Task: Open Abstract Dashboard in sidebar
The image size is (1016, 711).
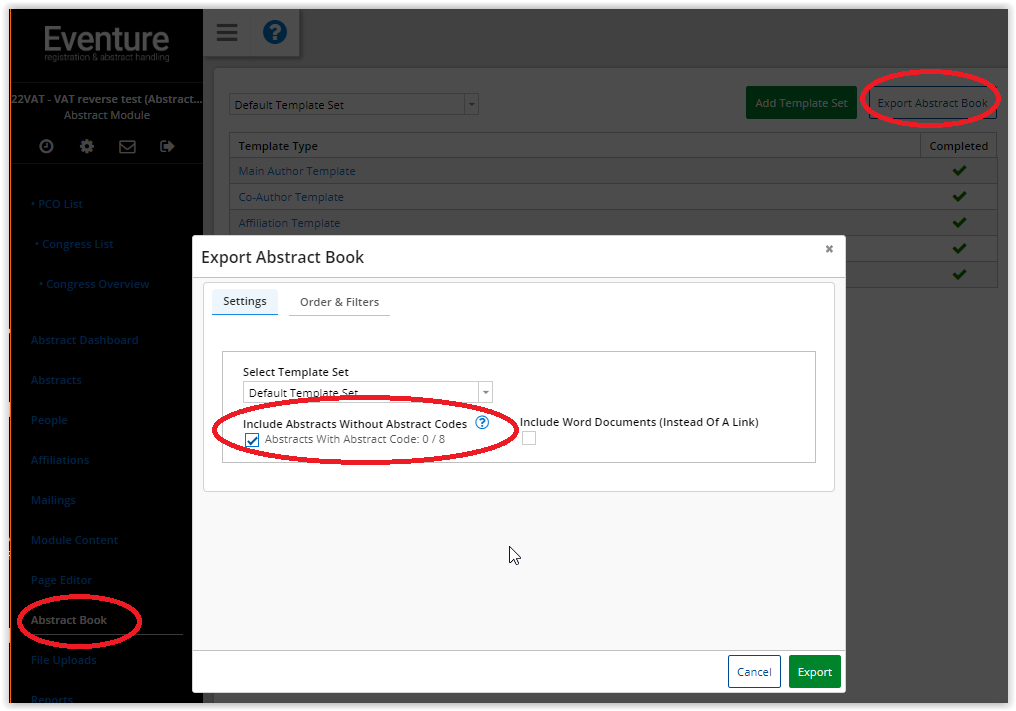Action: pos(84,340)
